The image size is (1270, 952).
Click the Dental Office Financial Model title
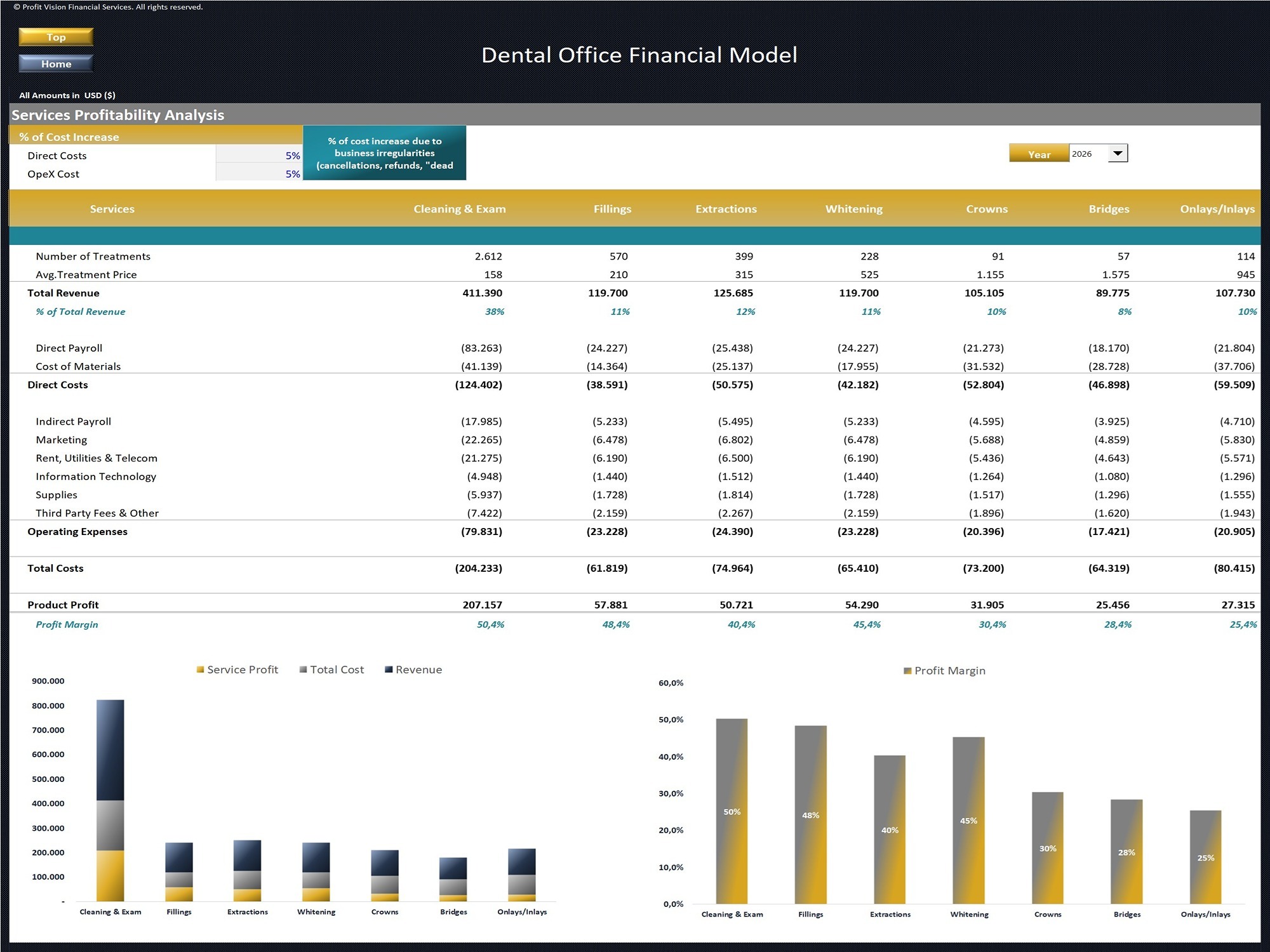[x=639, y=55]
